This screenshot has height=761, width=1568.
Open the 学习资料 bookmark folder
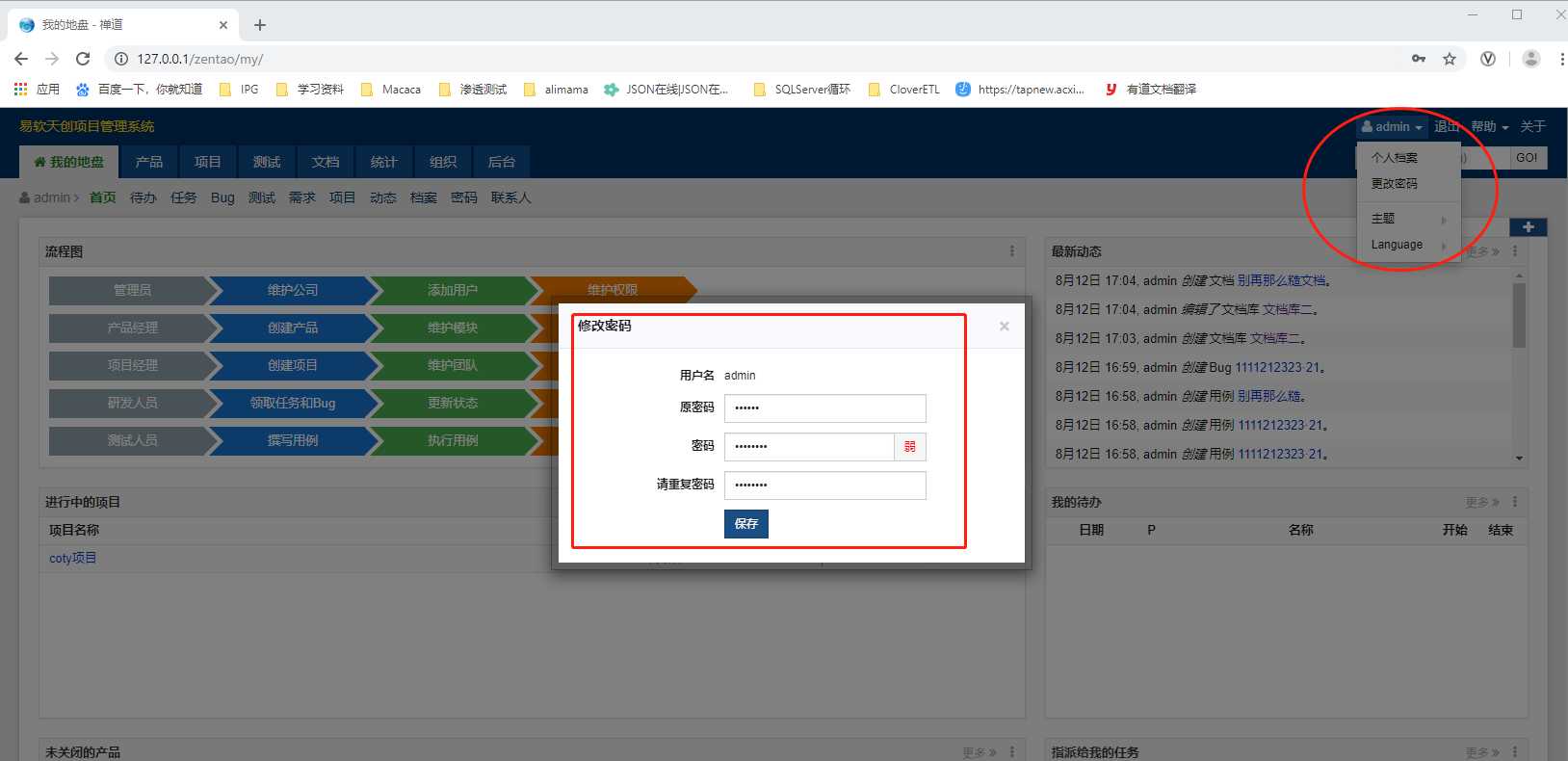pyautogui.click(x=310, y=89)
